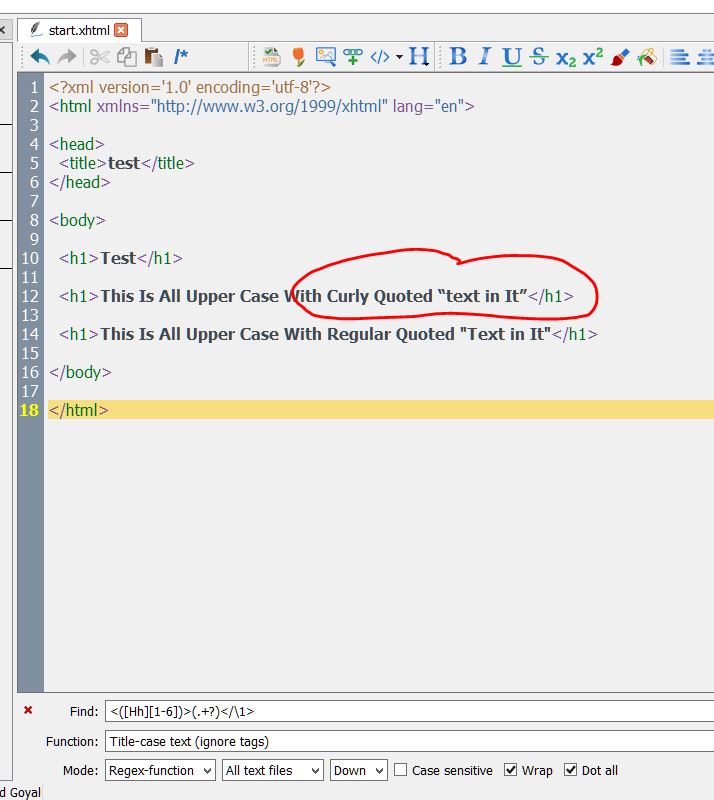Viewport: 714px width, 800px height.
Task: Click the orange tulip toolbar icon
Action: coord(299,57)
